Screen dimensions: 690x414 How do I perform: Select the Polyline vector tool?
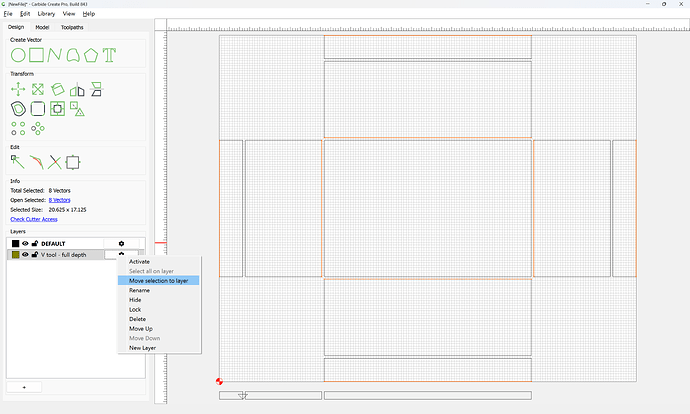55,55
